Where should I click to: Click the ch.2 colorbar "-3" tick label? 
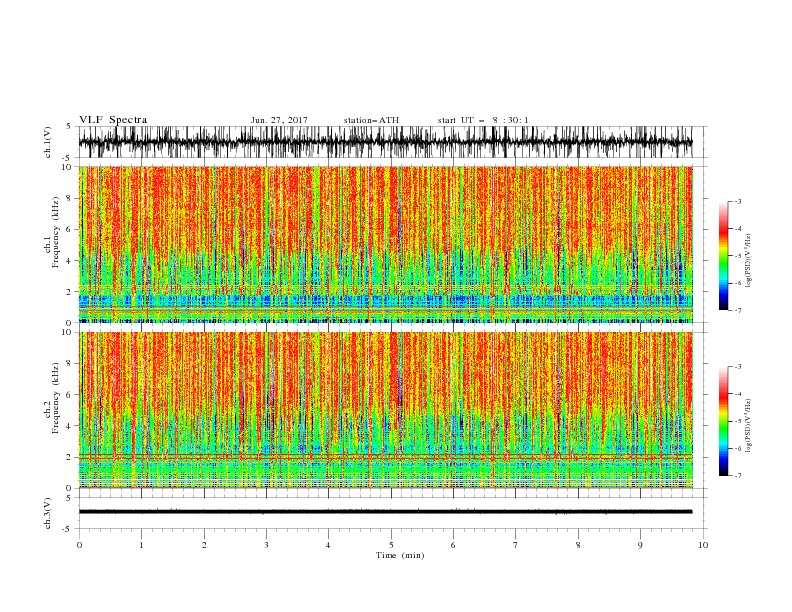click(x=738, y=367)
